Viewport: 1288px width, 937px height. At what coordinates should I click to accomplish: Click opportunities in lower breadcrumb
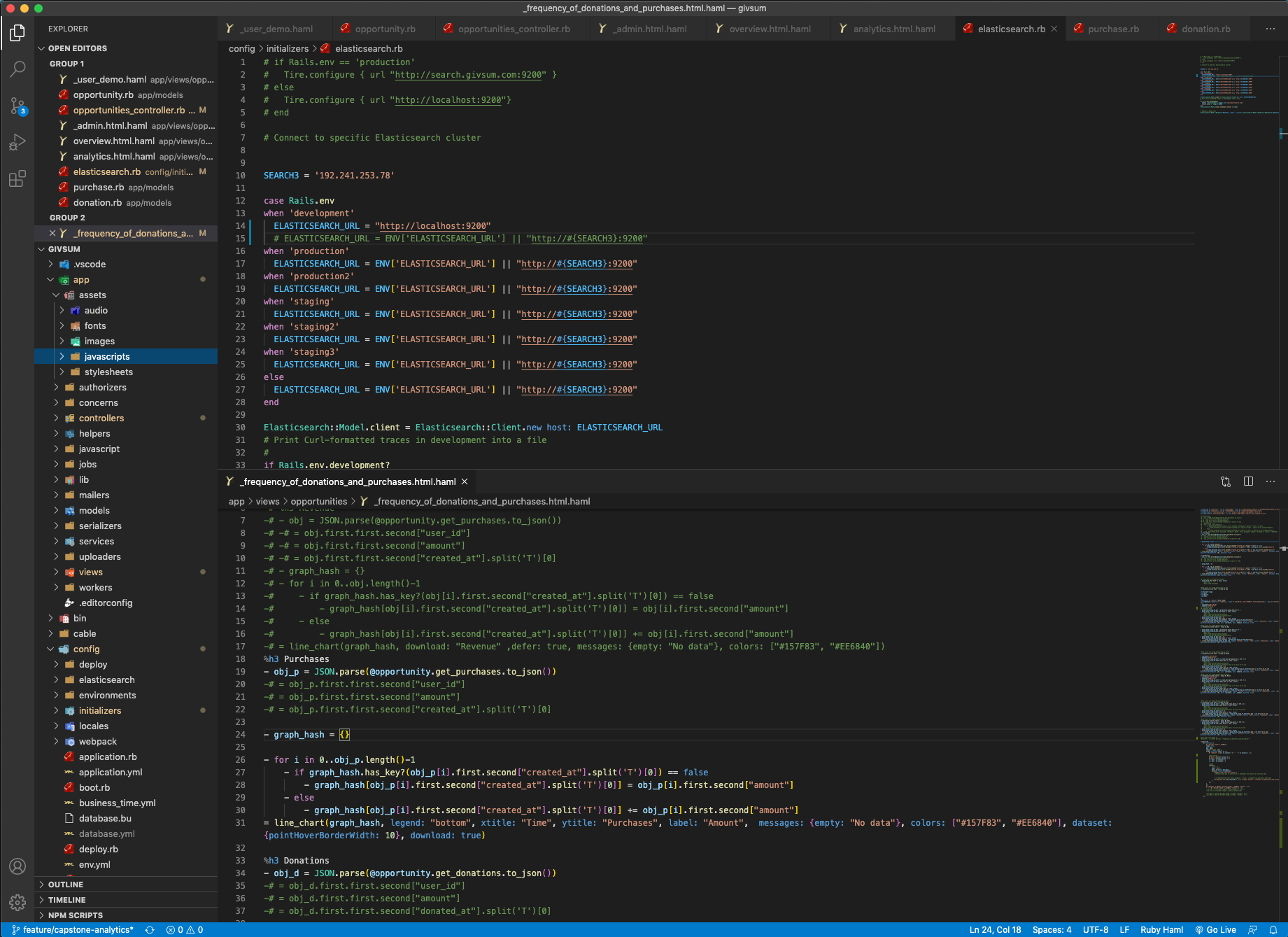tap(319, 501)
